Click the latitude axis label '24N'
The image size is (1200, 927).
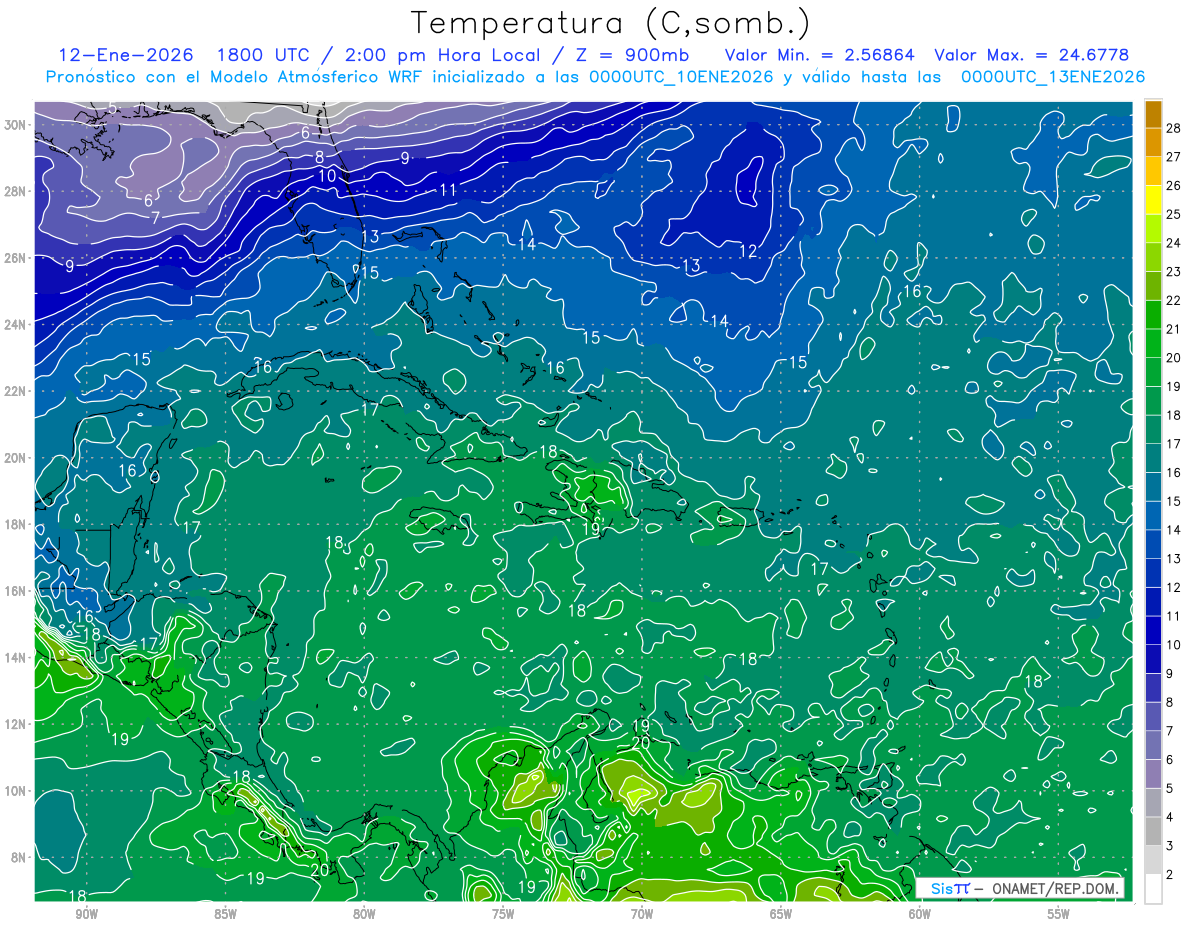[x=17, y=324]
